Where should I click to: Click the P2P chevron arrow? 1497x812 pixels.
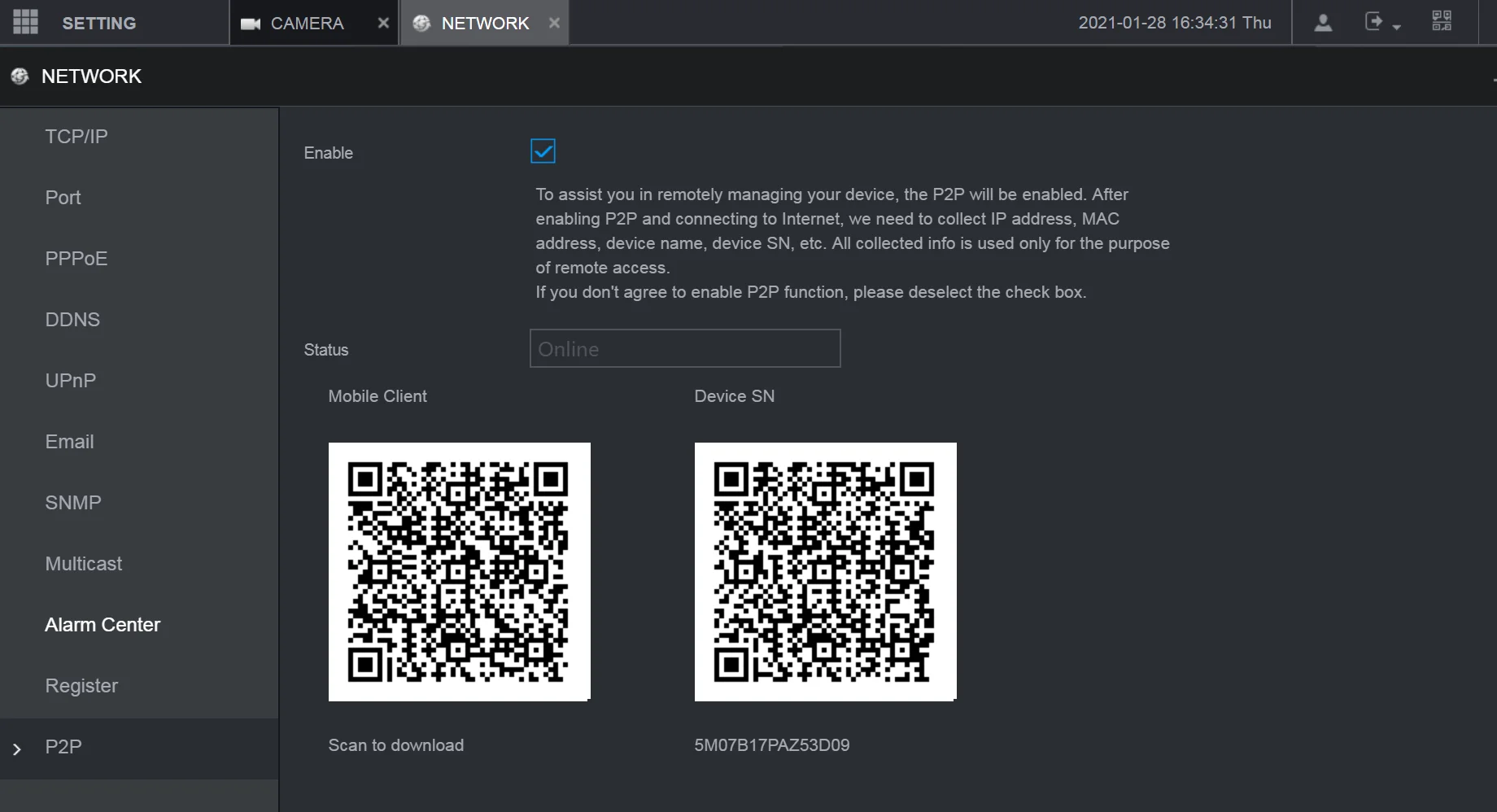pos(16,749)
